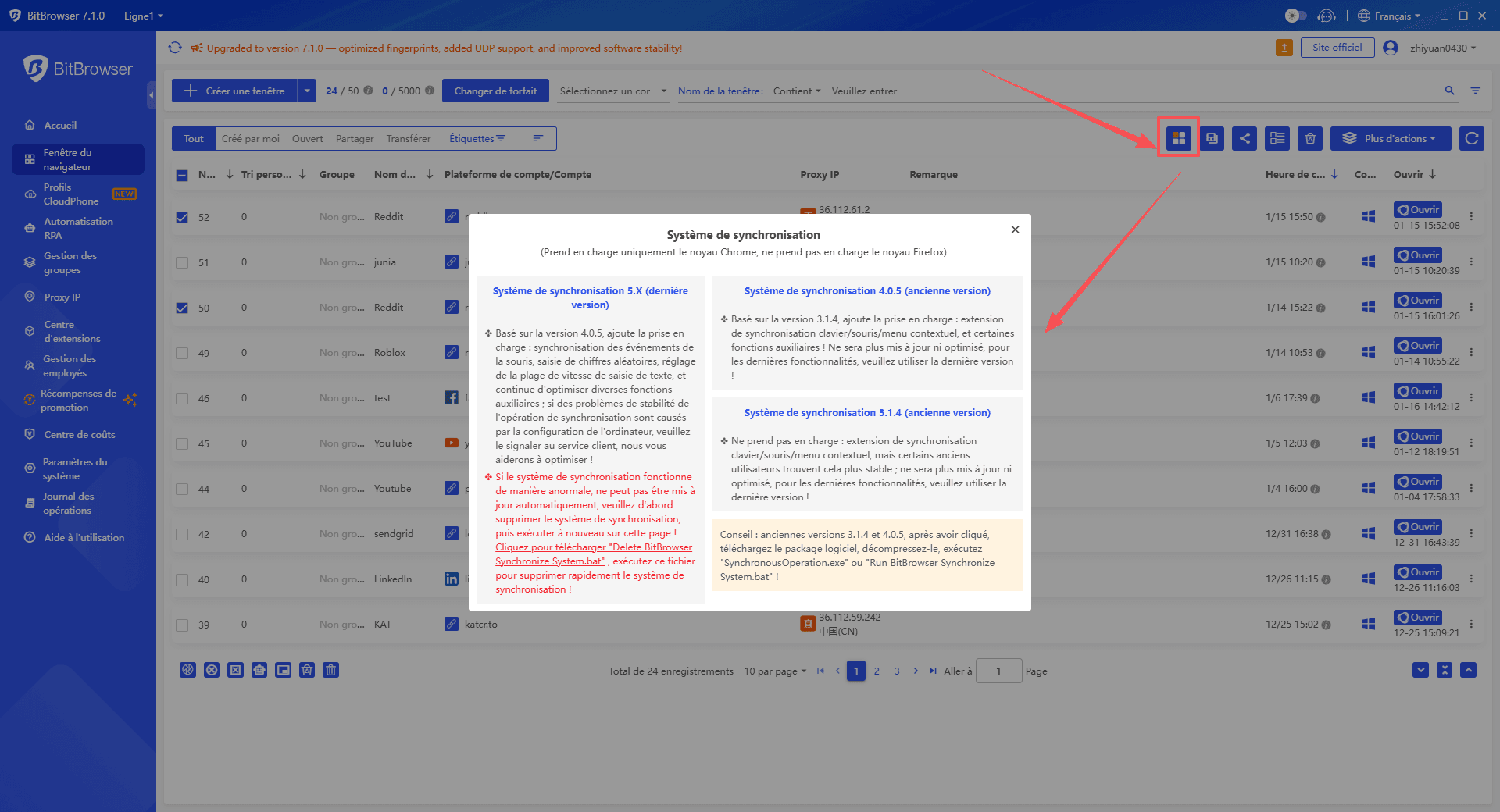The image size is (1500, 812).
Task: Toggle the dark/light theme switch
Action: 1295,16
